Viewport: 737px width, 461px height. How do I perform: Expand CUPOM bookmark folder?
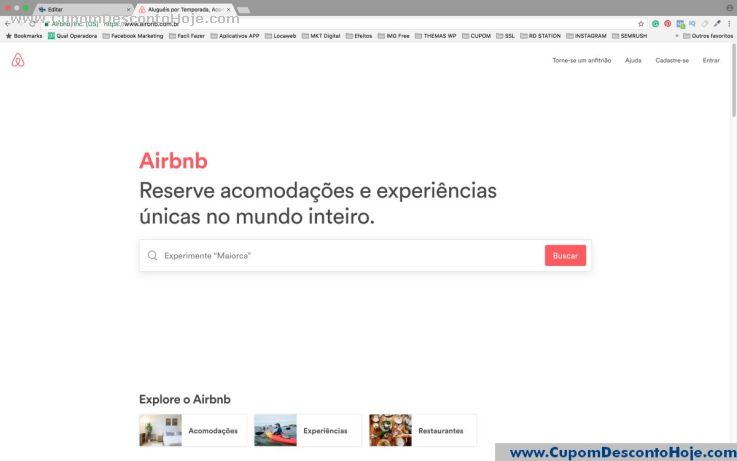[477, 36]
